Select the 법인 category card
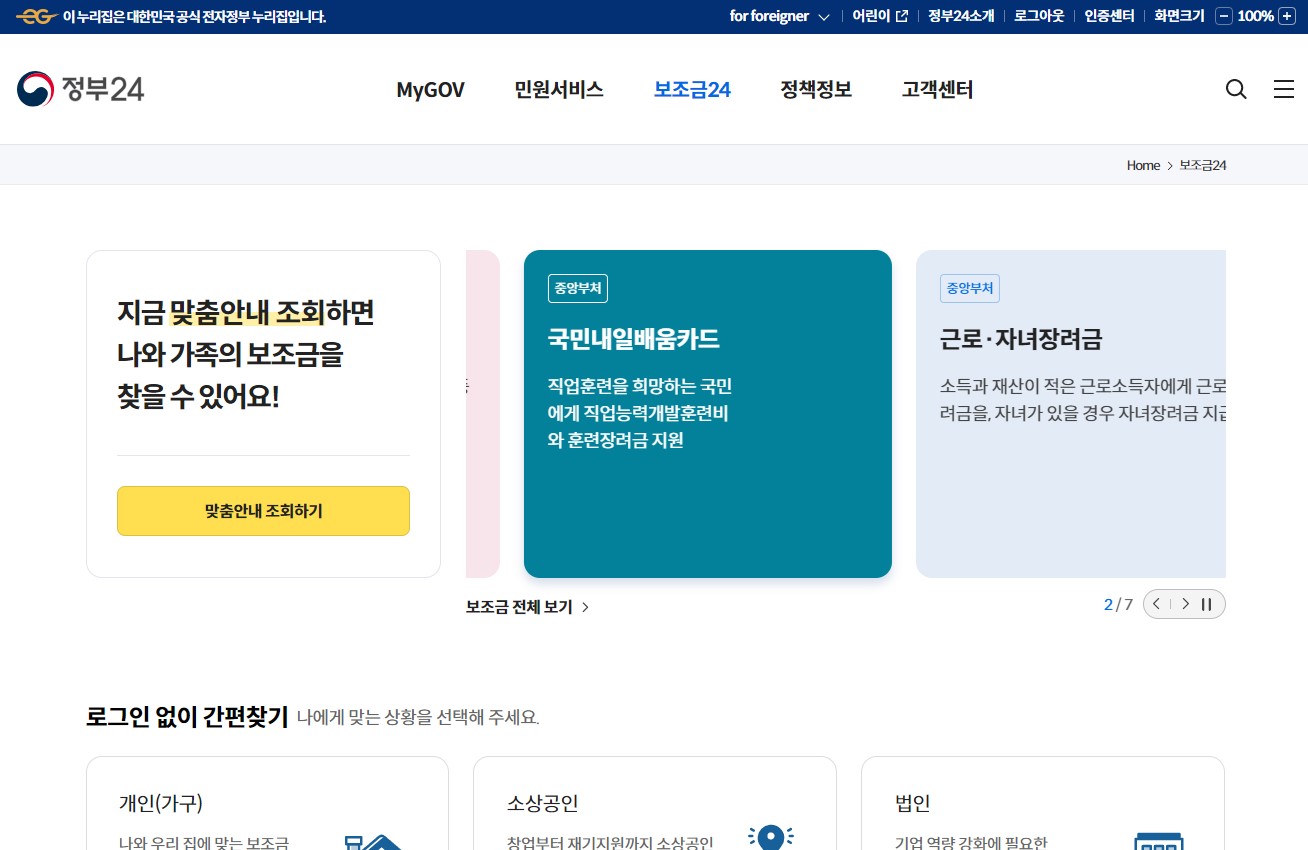1308x850 pixels. [1043, 803]
